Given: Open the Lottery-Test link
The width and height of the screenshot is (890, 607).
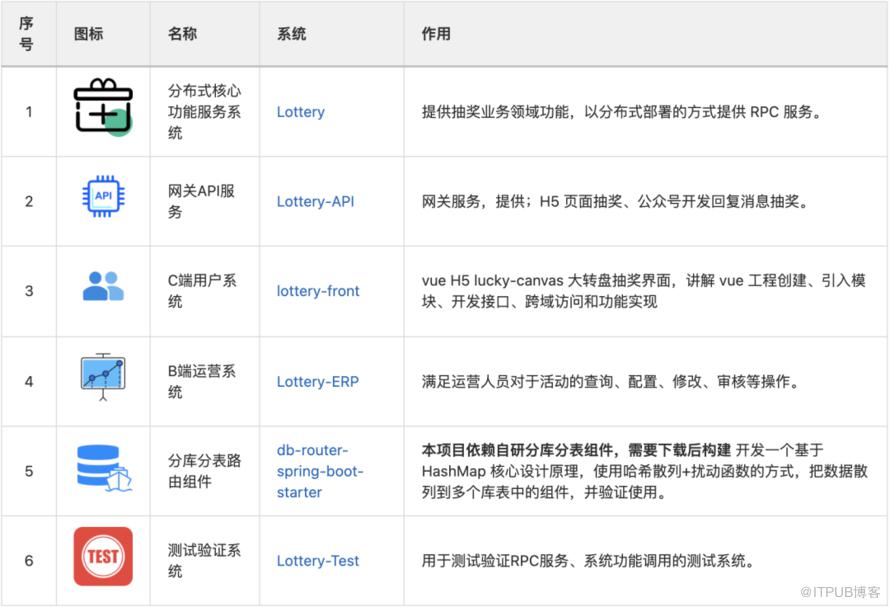Looking at the screenshot, I should [x=318, y=561].
